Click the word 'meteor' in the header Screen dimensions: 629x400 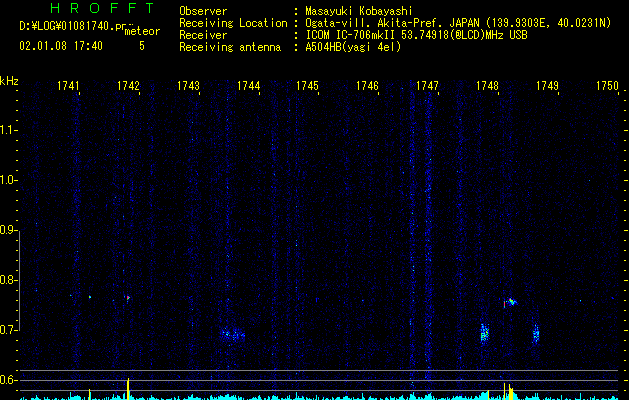click(x=142, y=31)
